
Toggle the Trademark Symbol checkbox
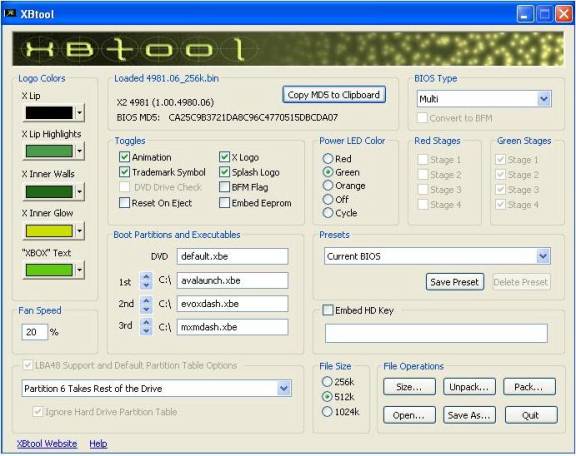(x=124, y=172)
